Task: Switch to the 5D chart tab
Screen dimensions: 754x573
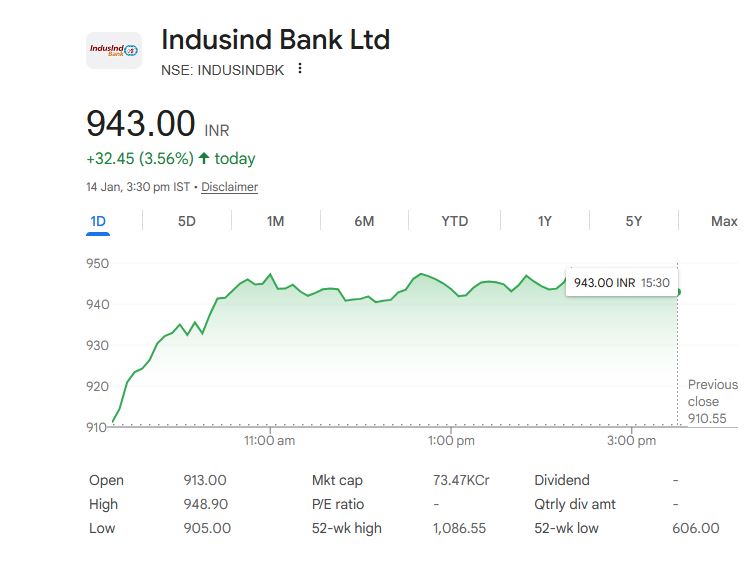Action: (x=186, y=221)
